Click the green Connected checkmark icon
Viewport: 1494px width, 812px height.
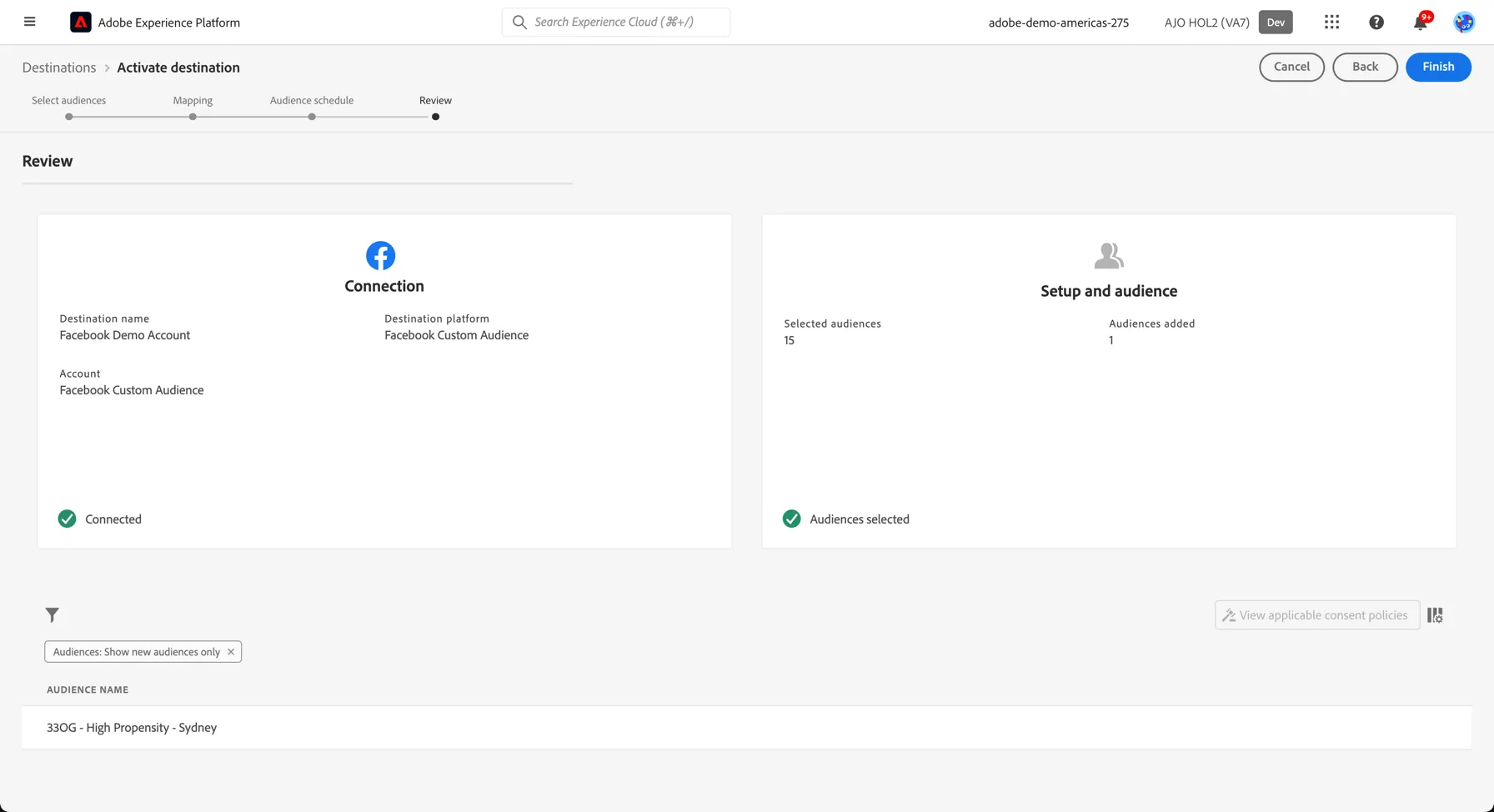[68, 519]
